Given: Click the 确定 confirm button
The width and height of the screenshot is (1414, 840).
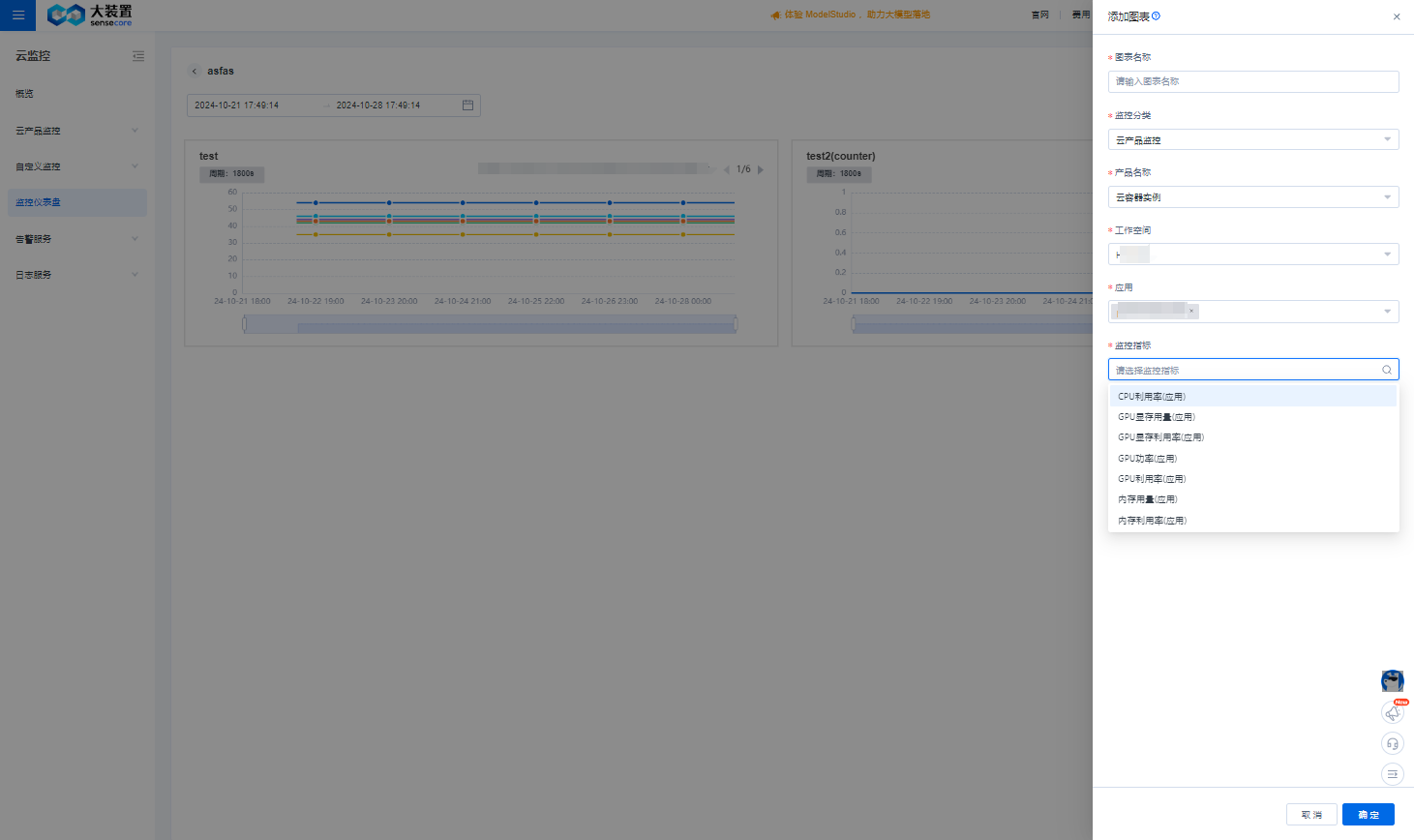Looking at the screenshot, I should pyautogui.click(x=1368, y=815).
